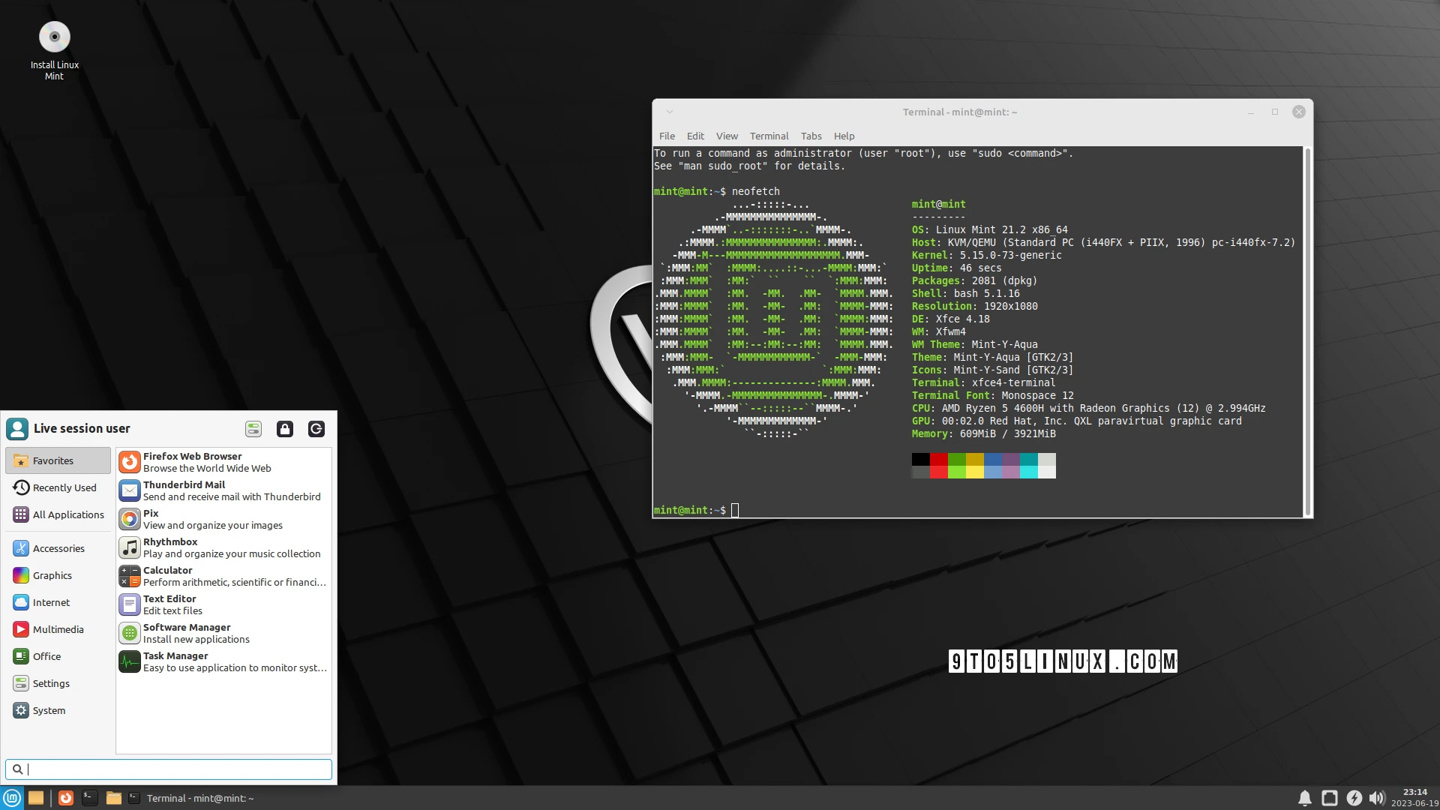This screenshot has width=1440, height=810.
Task: Open Thunderbird Mail from favorites
Action: 223,490
